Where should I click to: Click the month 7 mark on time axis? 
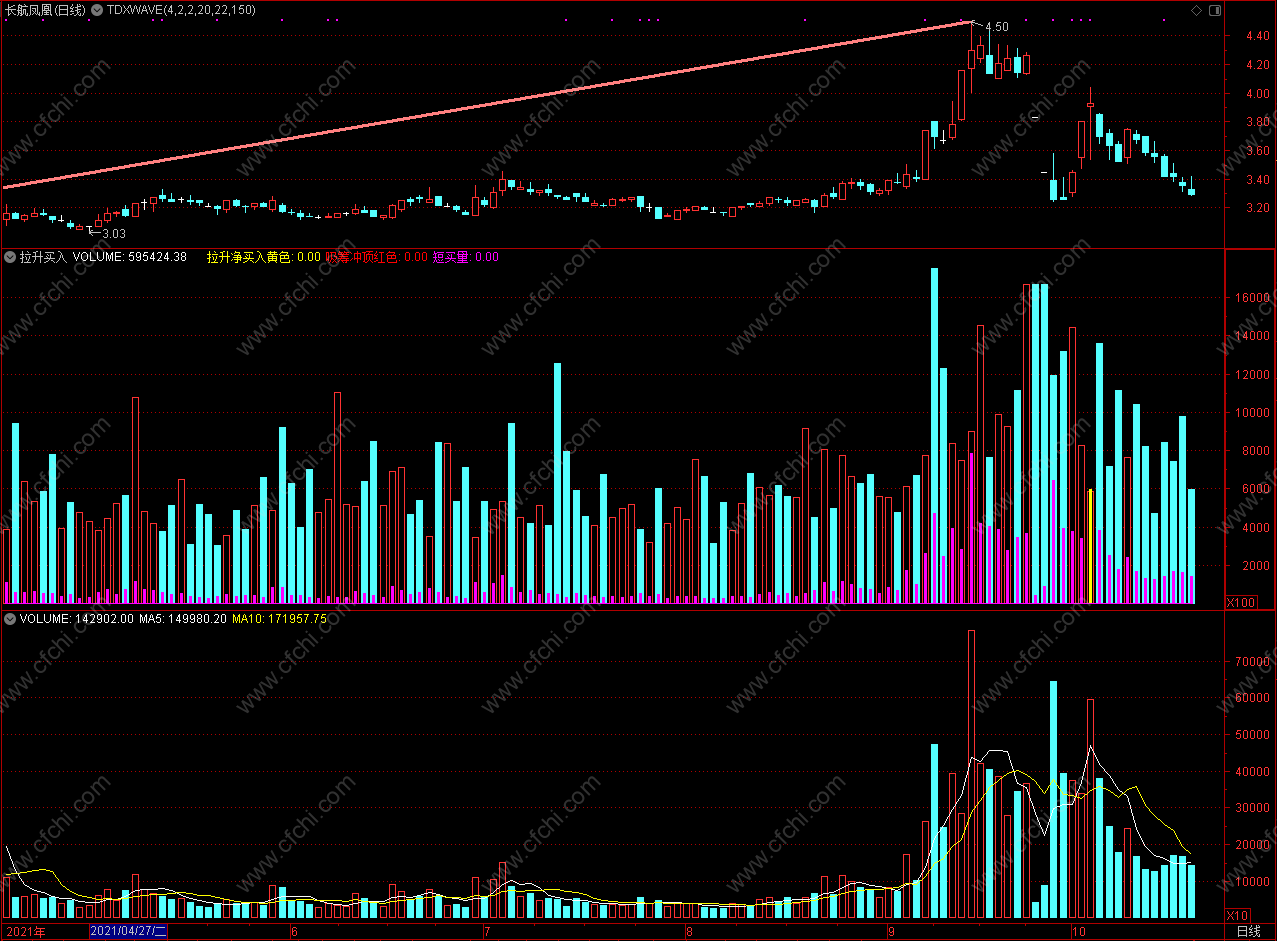488,932
